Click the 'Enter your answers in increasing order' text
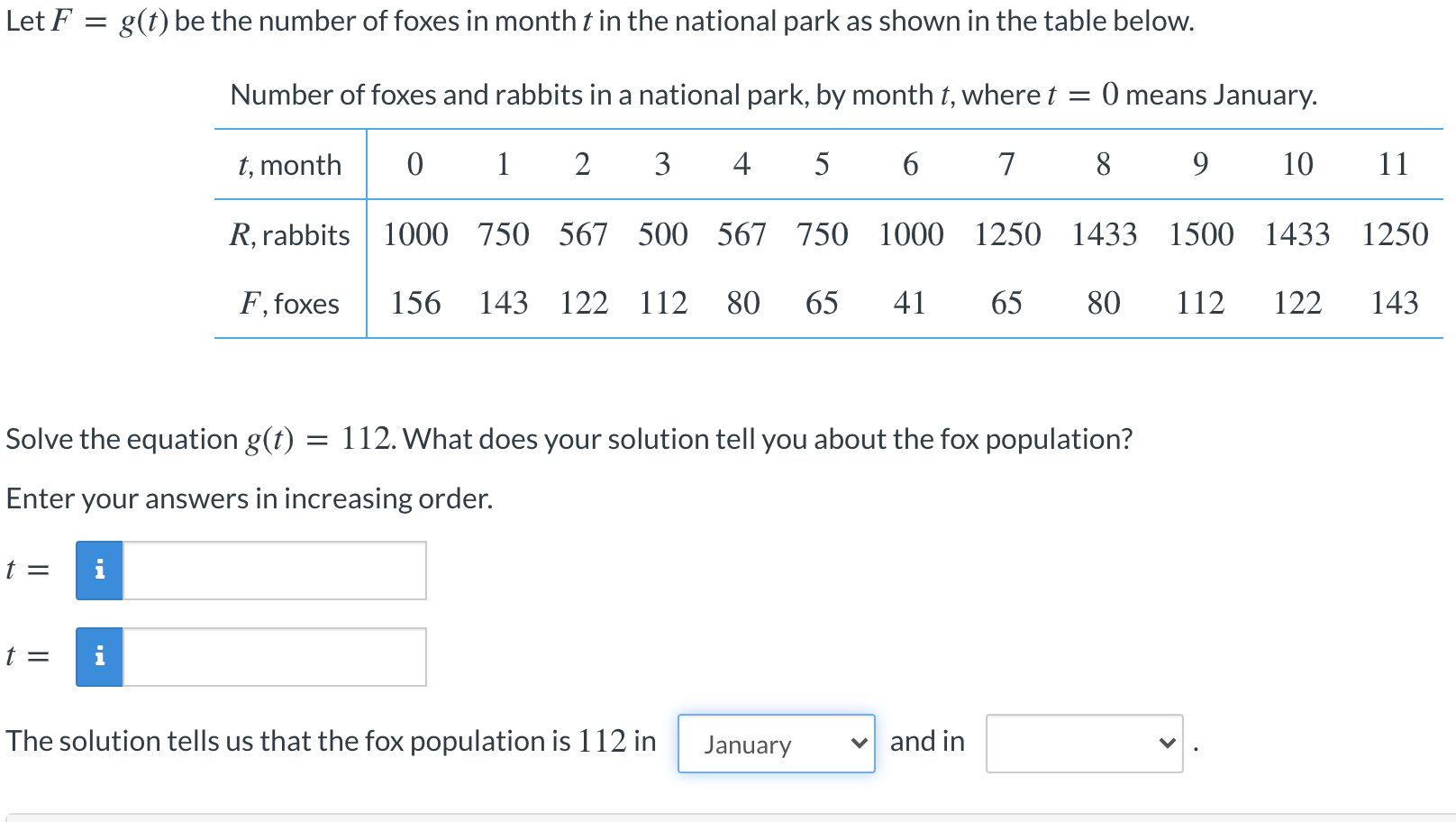 point(250,498)
